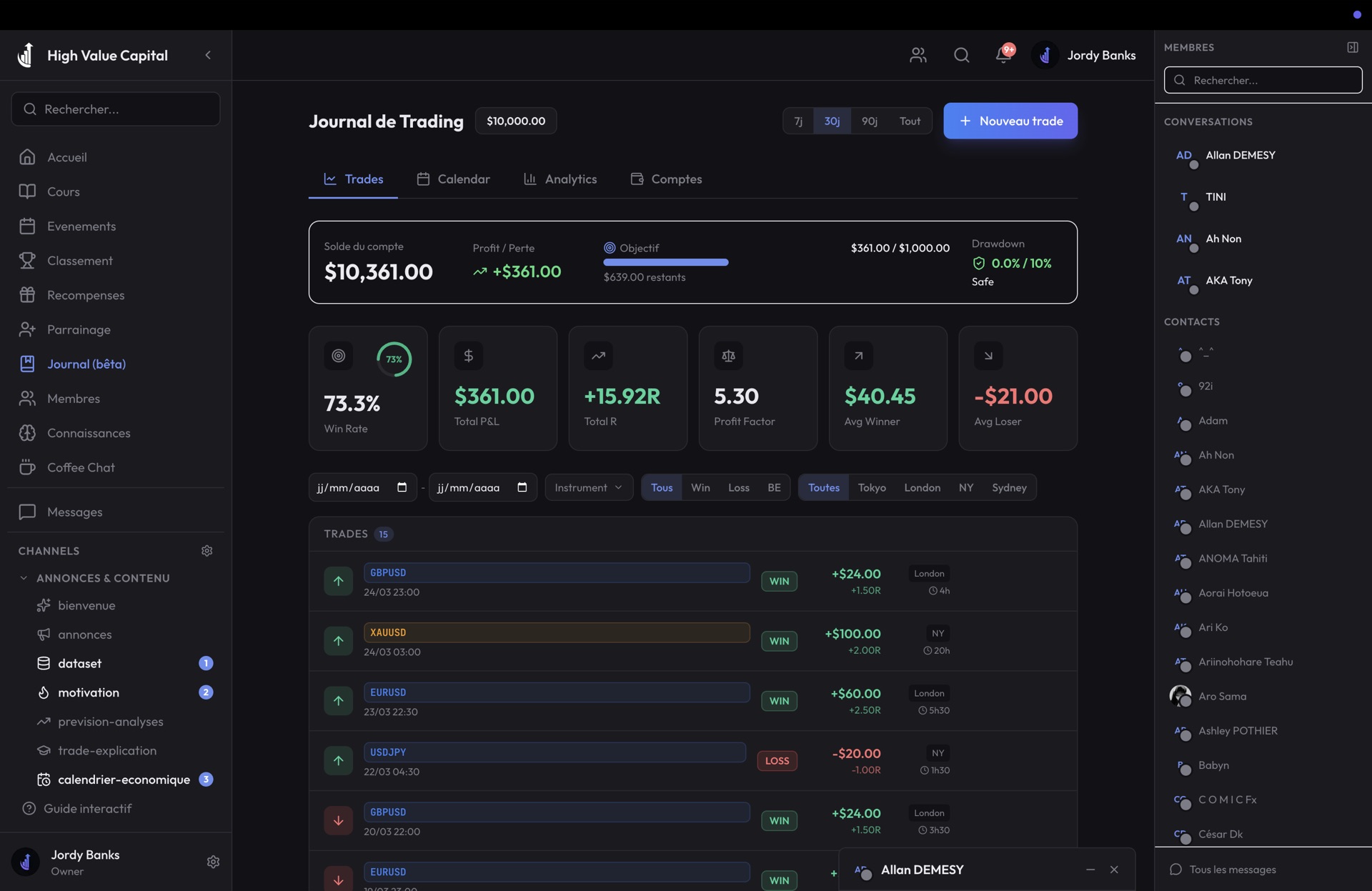
Task: Click the members icon next to search
Action: click(918, 55)
